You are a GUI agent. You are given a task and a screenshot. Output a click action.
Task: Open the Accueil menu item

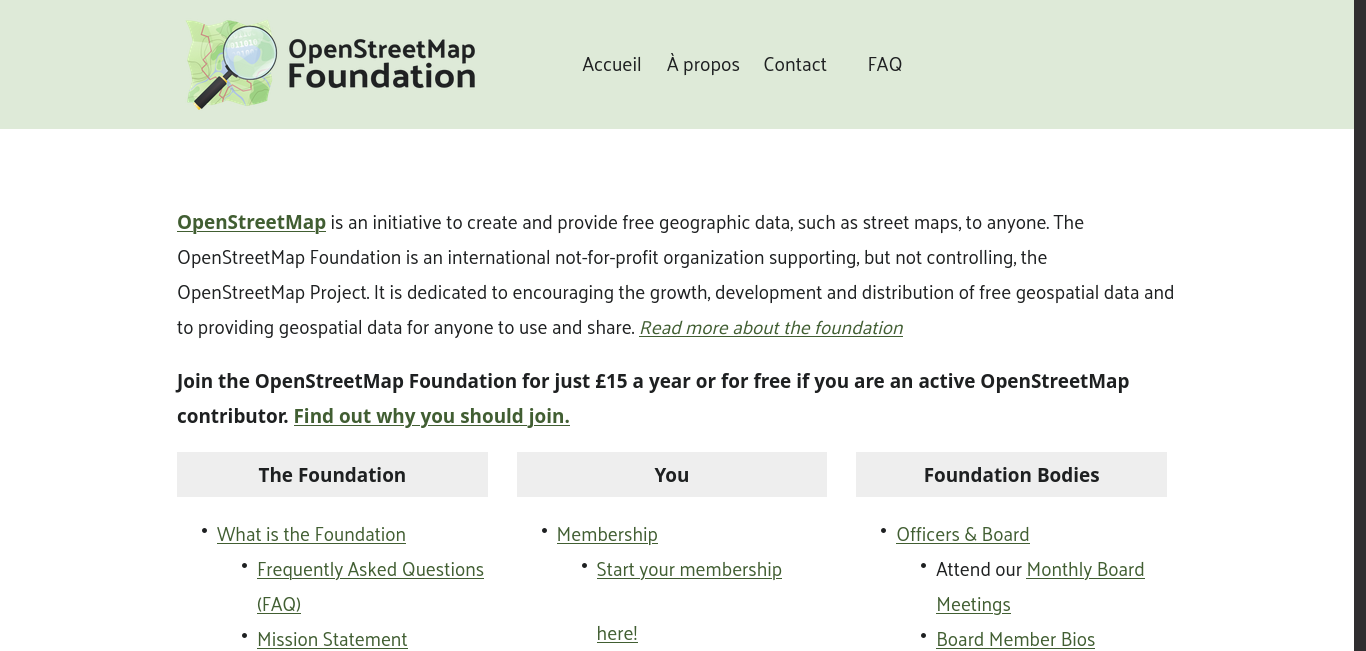pos(612,64)
